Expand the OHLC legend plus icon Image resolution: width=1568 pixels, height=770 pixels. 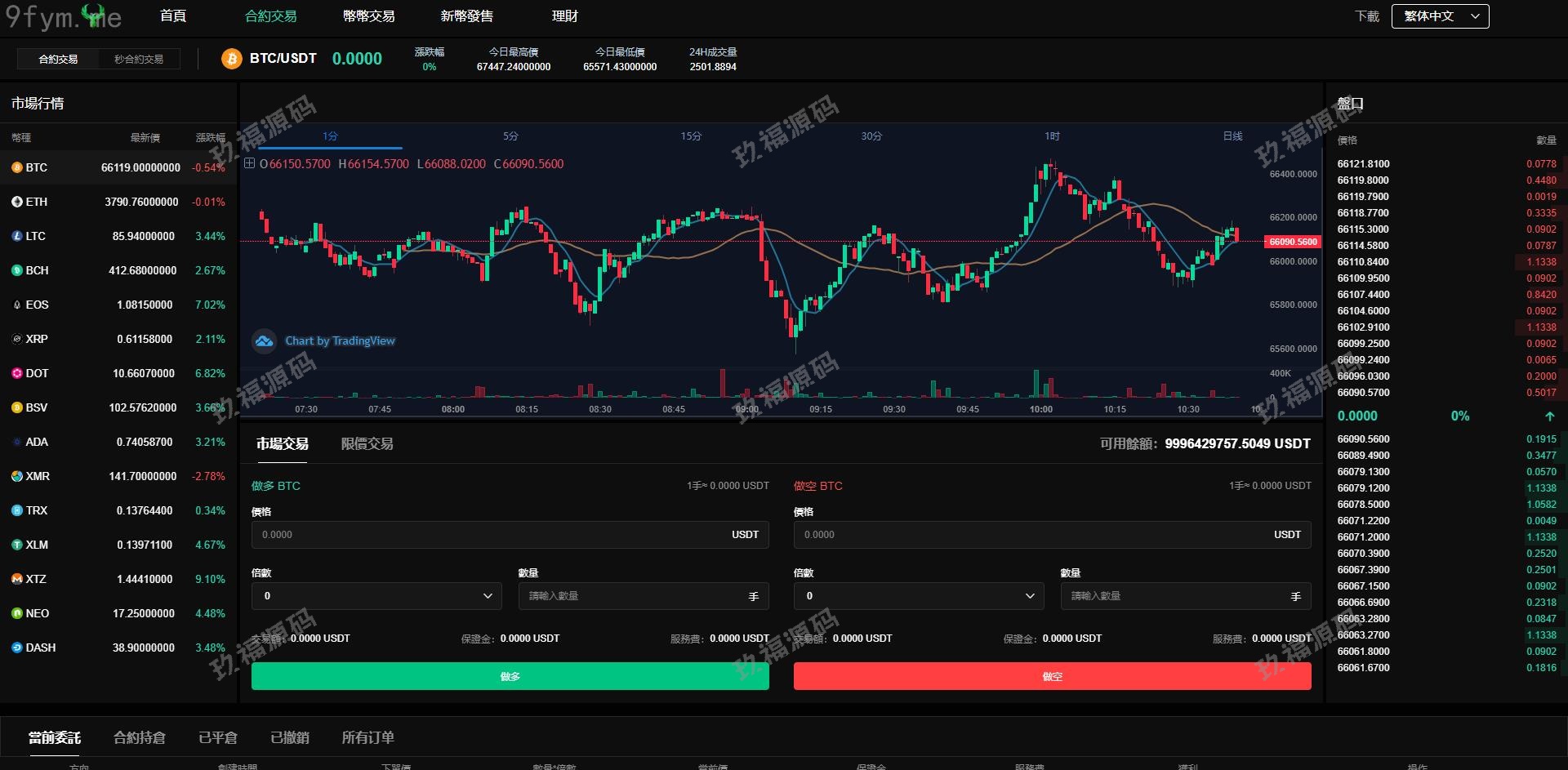(250, 163)
